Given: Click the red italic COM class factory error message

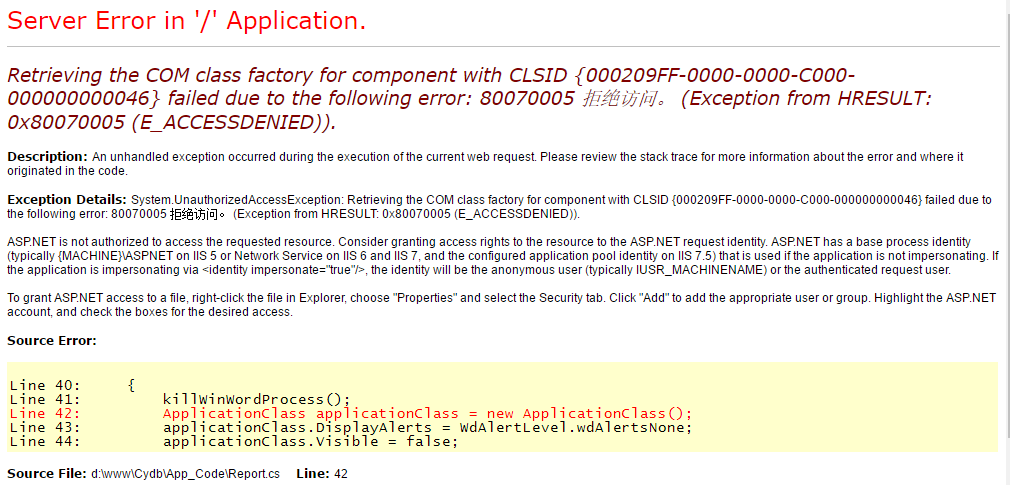Looking at the screenshot, I should click(x=470, y=99).
